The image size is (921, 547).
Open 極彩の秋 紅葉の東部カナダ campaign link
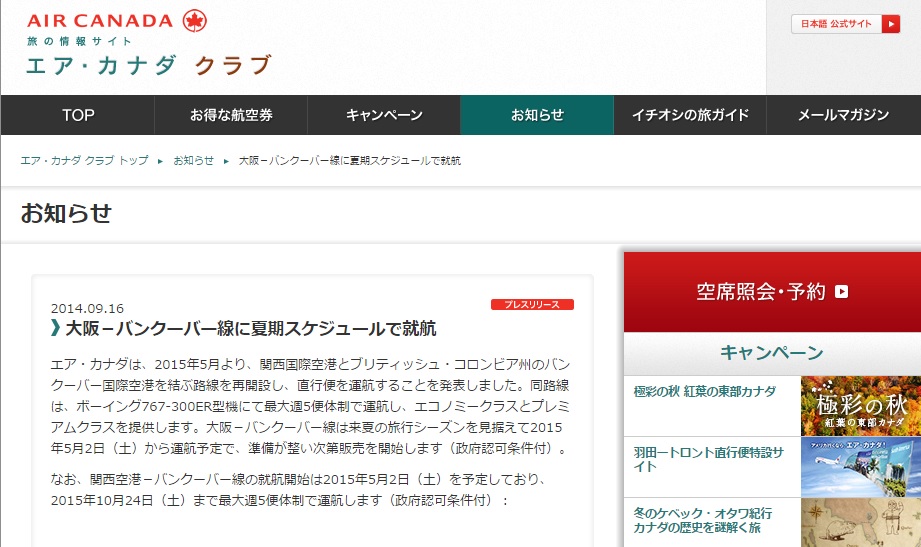pos(704,391)
